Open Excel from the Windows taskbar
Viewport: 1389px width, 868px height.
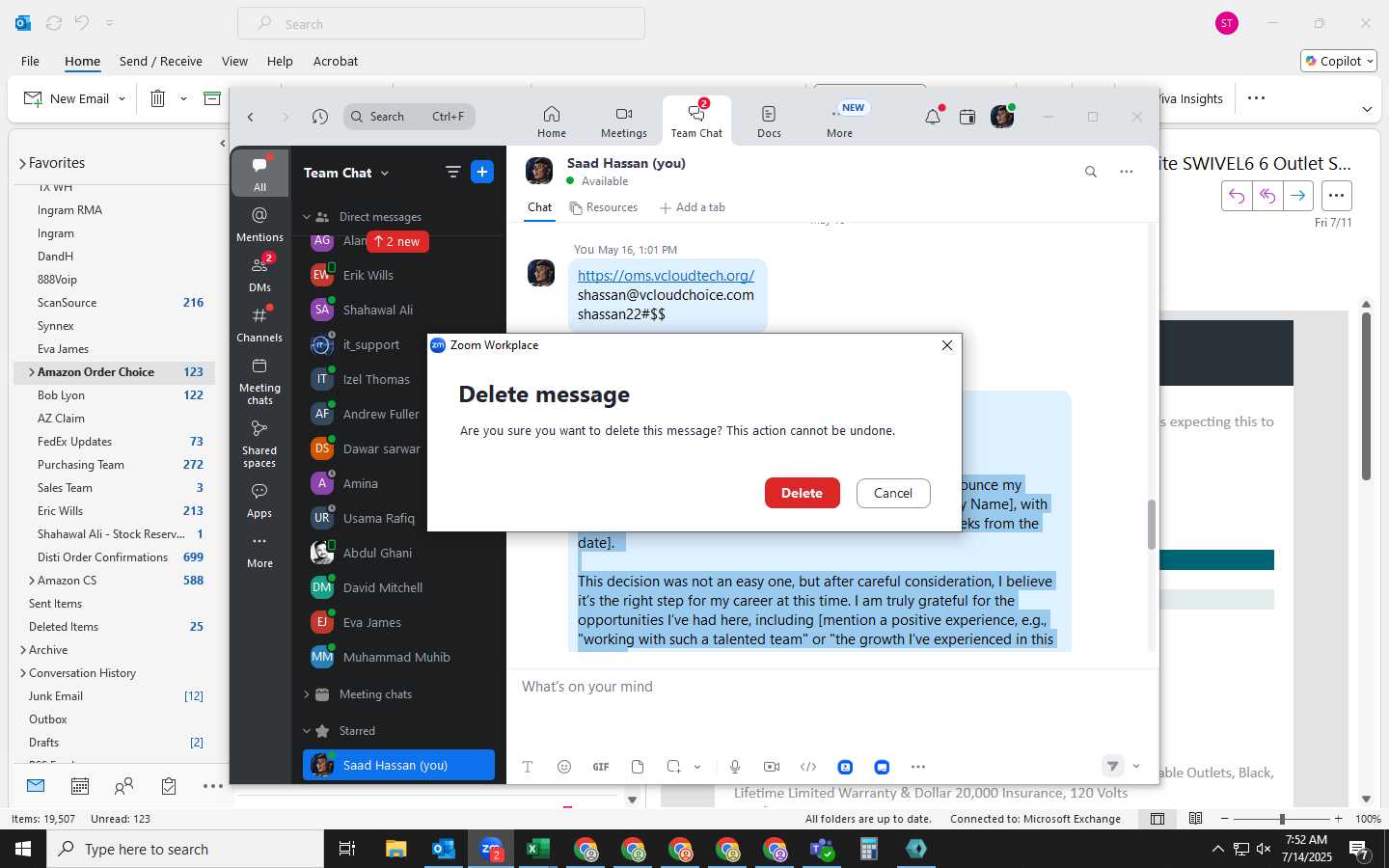538,850
